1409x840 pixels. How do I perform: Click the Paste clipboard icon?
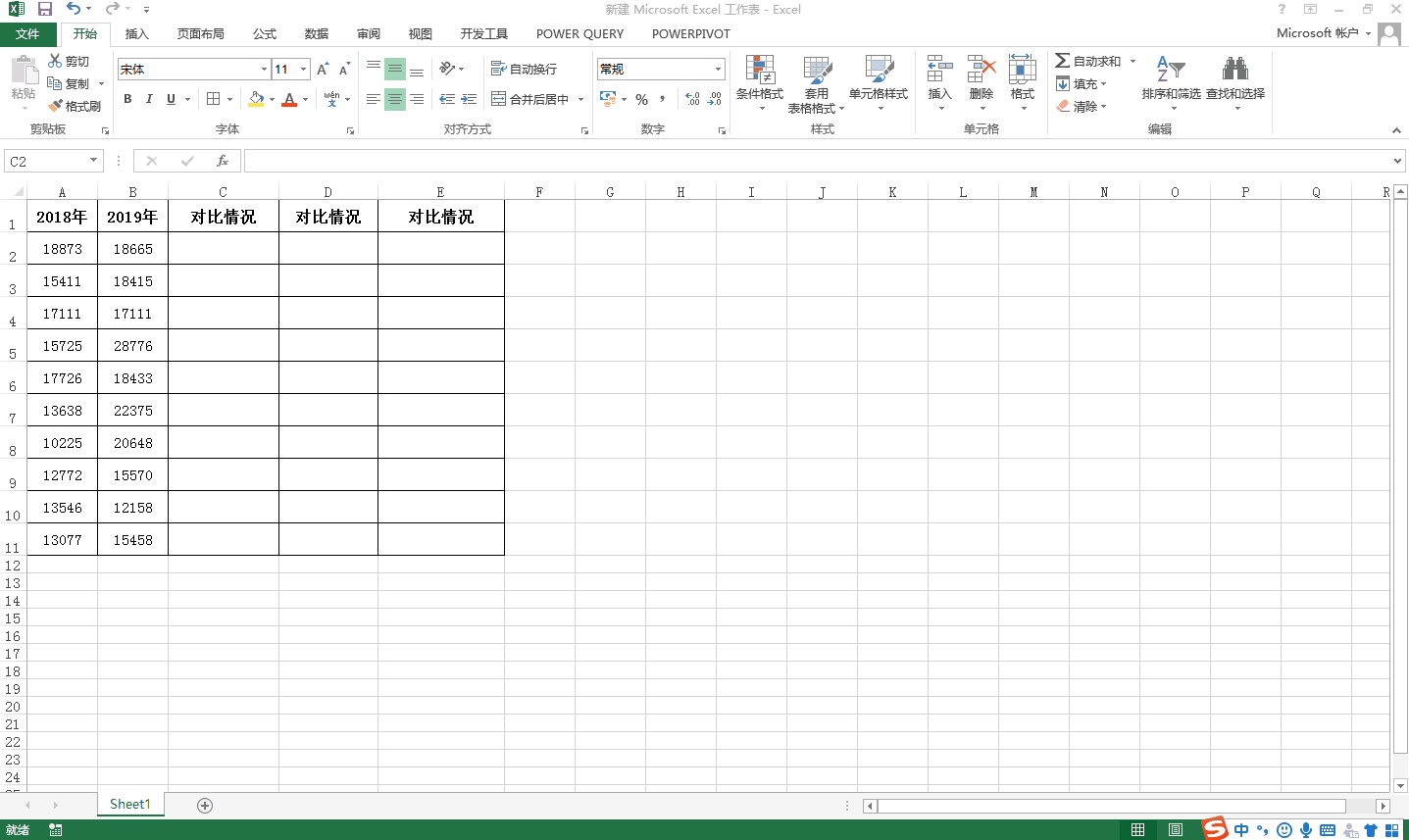click(24, 71)
